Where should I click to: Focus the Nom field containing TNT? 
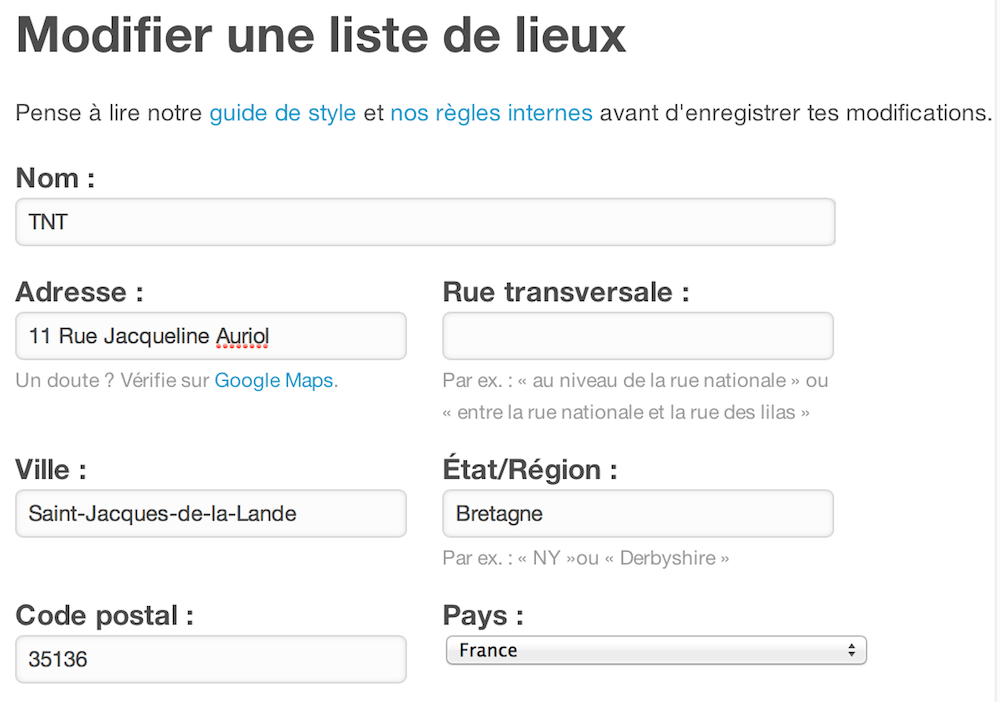pyautogui.click(x=425, y=222)
